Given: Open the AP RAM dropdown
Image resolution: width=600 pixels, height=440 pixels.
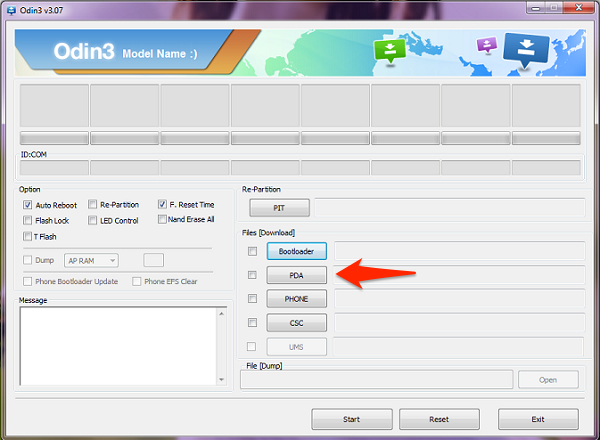Looking at the screenshot, I should point(91,261).
